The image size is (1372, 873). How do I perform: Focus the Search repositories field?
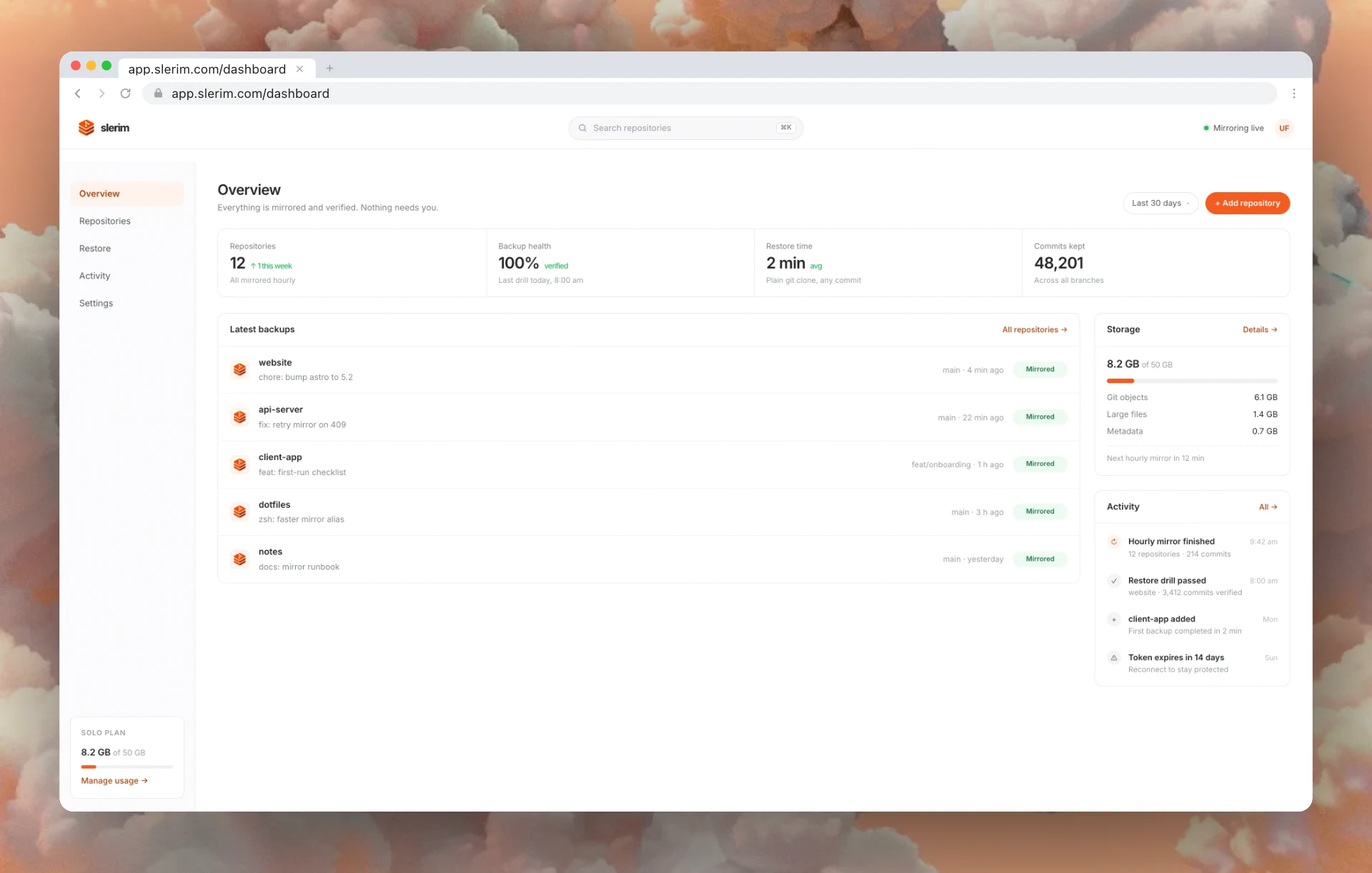click(x=686, y=128)
